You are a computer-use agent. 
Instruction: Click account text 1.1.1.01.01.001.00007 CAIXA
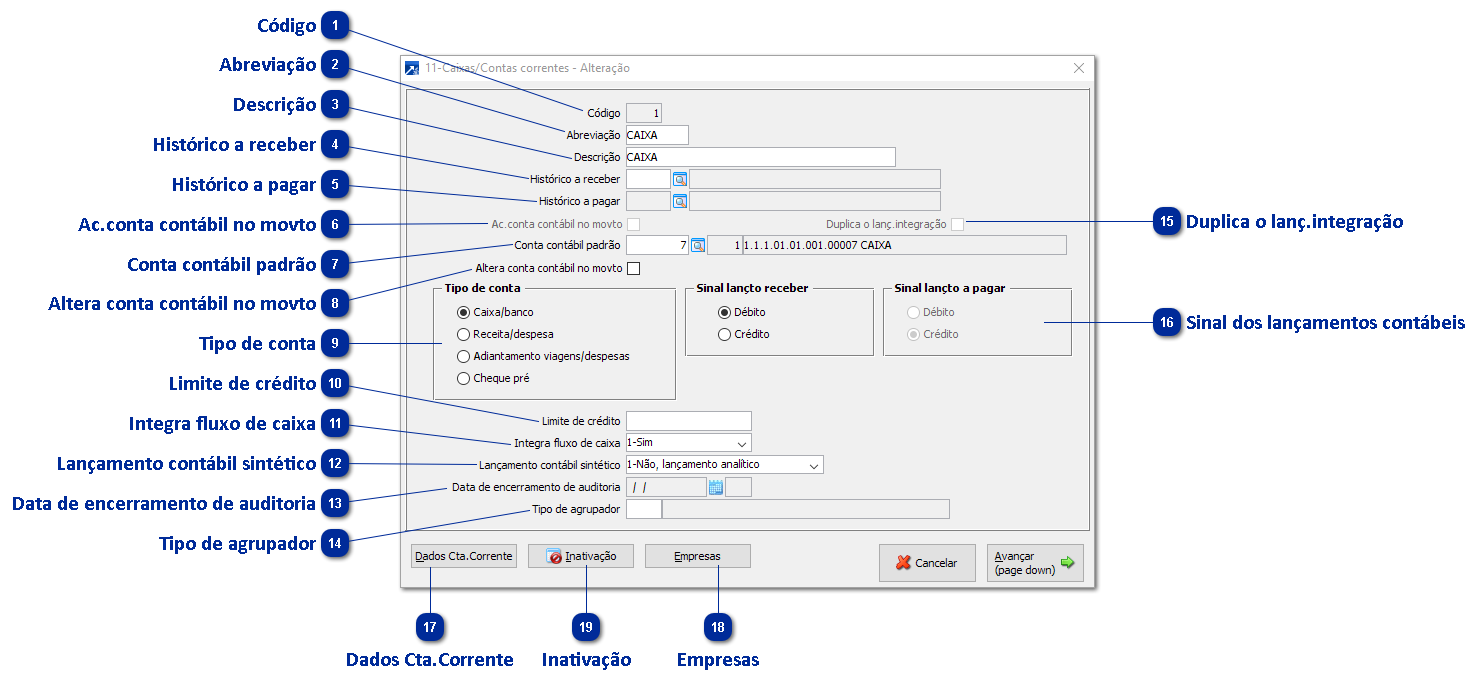(817, 245)
